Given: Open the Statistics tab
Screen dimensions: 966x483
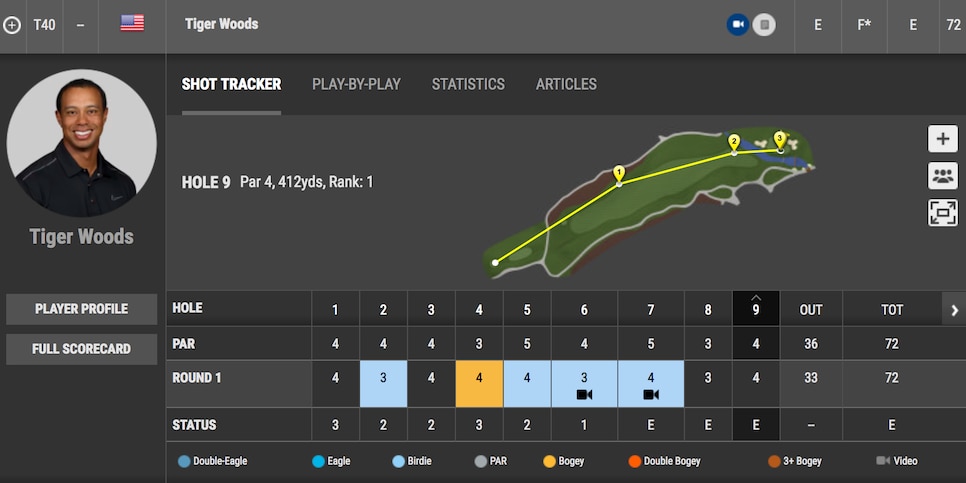Looking at the screenshot, I should point(468,84).
